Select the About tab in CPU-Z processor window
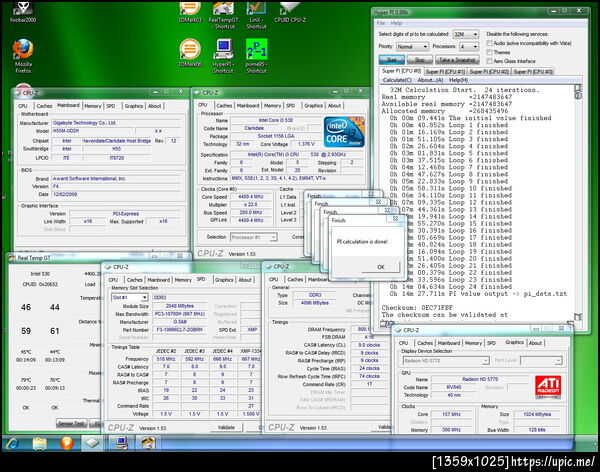The width and height of the screenshot is (600, 472). (334, 105)
